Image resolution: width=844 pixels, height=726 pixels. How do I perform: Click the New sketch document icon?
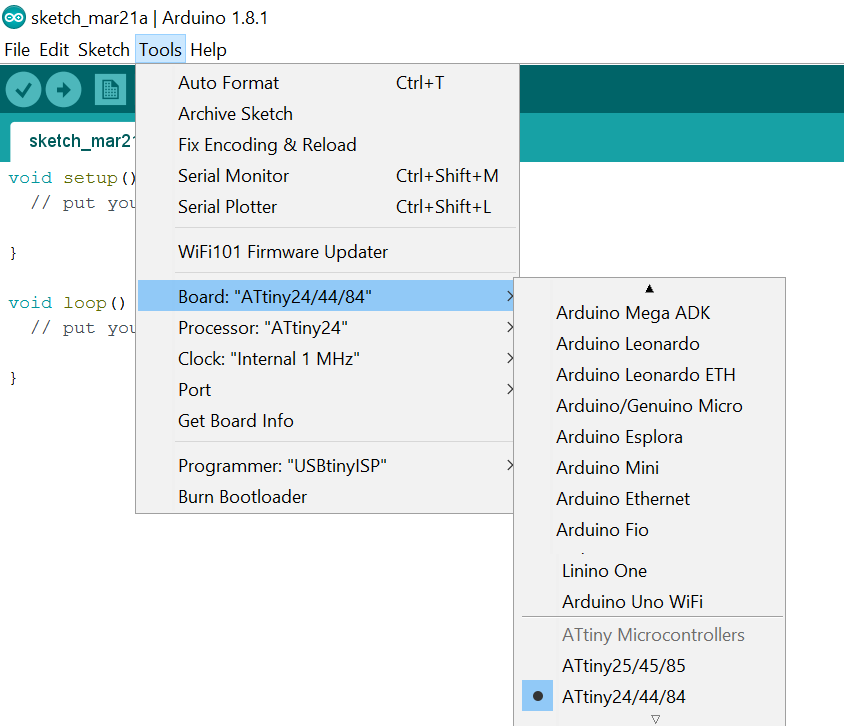point(110,89)
